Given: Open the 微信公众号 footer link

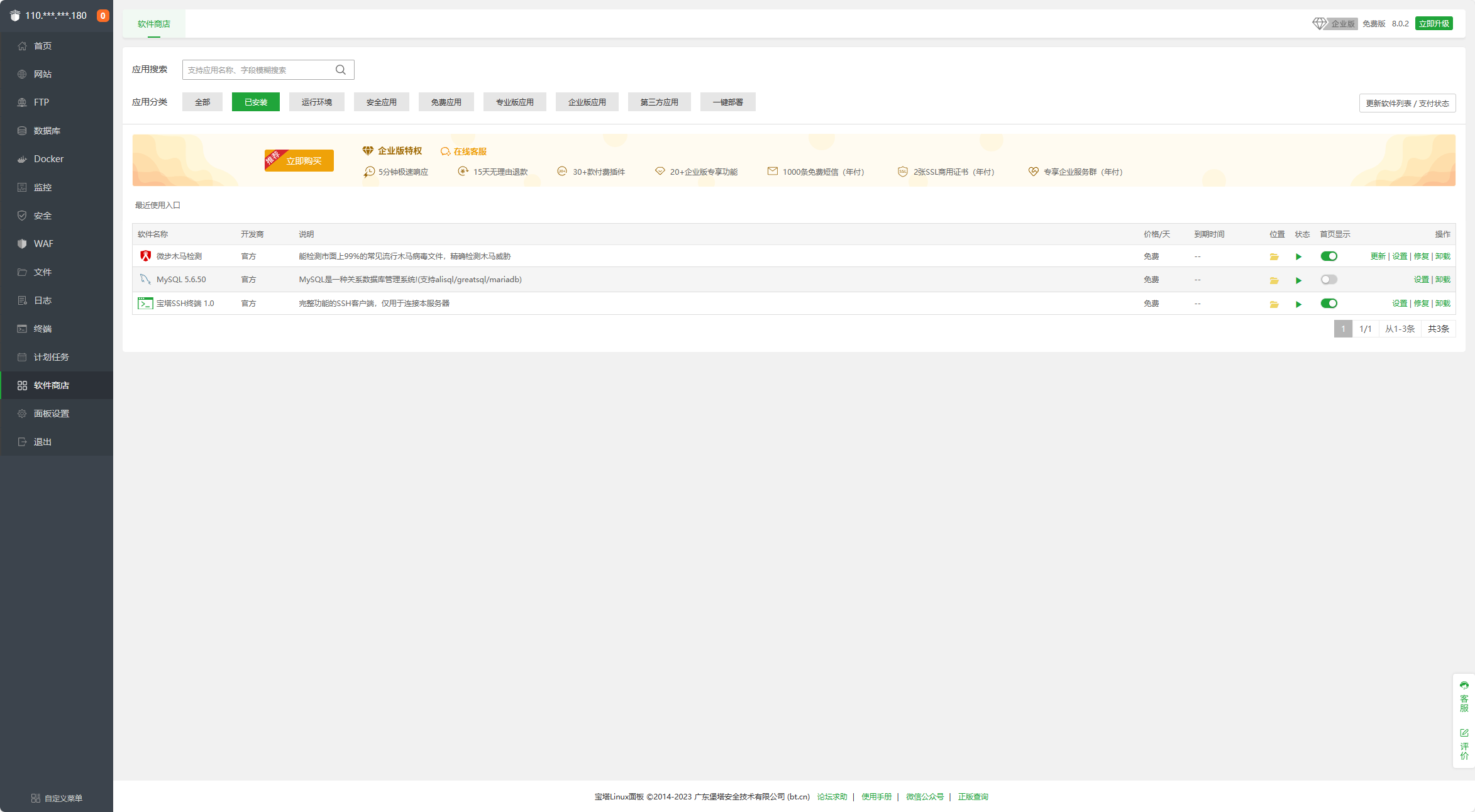Looking at the screenshot, I should tap(925, 797).
